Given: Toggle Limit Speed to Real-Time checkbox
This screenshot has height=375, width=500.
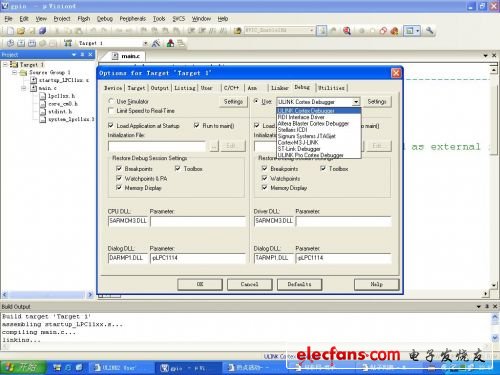Looking at the screenshot, I should 111,110.
